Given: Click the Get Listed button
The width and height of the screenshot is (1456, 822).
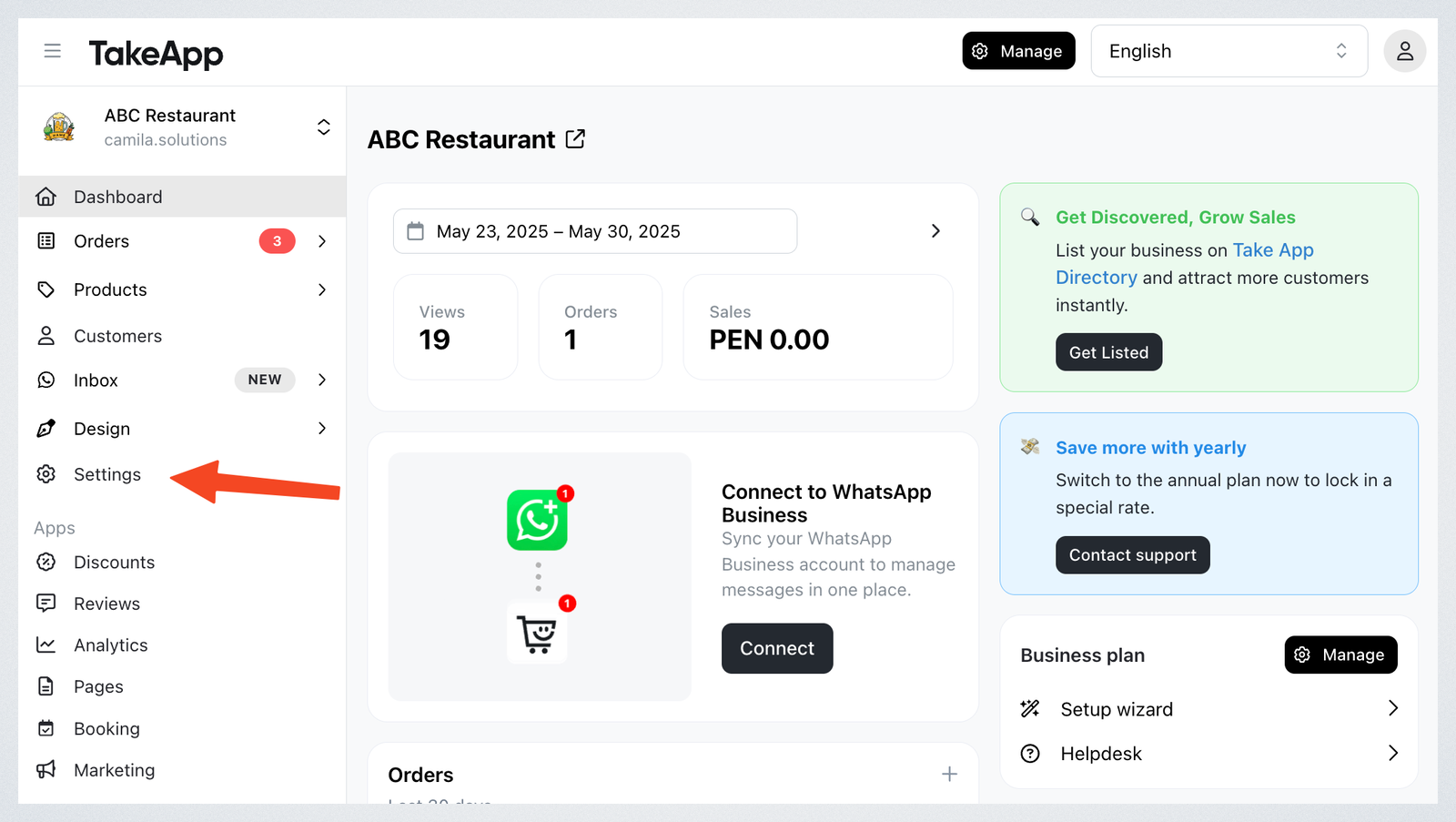Looking at the screenshot, I should (x=1108, y=352).
